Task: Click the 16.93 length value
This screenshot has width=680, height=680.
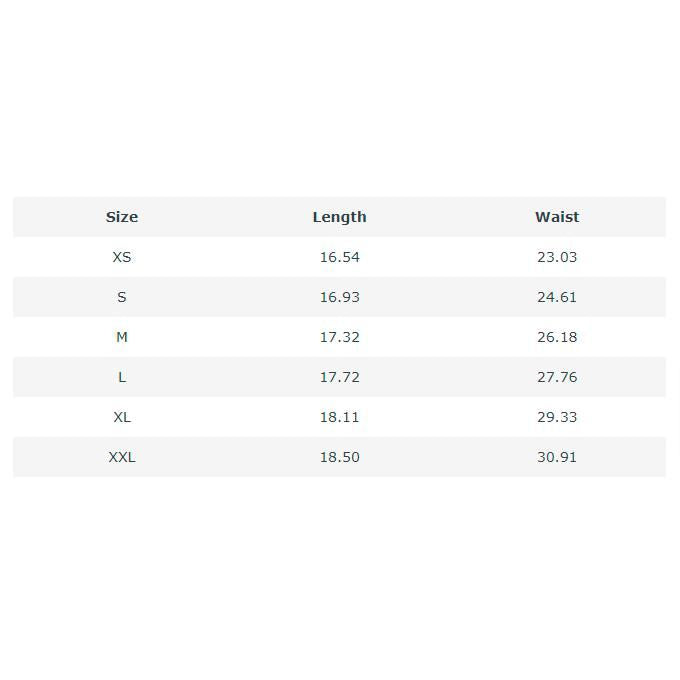Action: [339, 297]
